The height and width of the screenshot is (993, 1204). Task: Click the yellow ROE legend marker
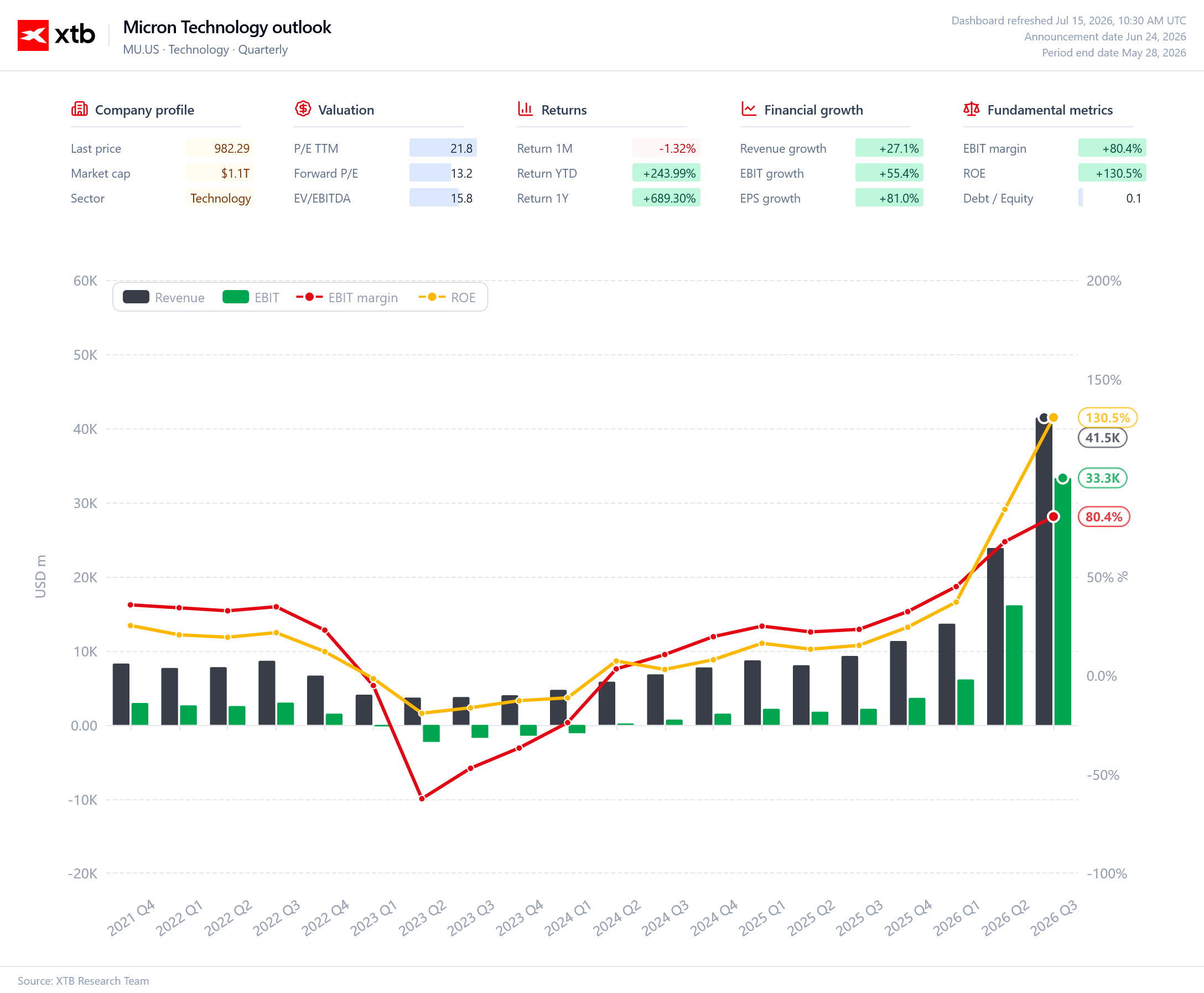click(x=432, y=297)
